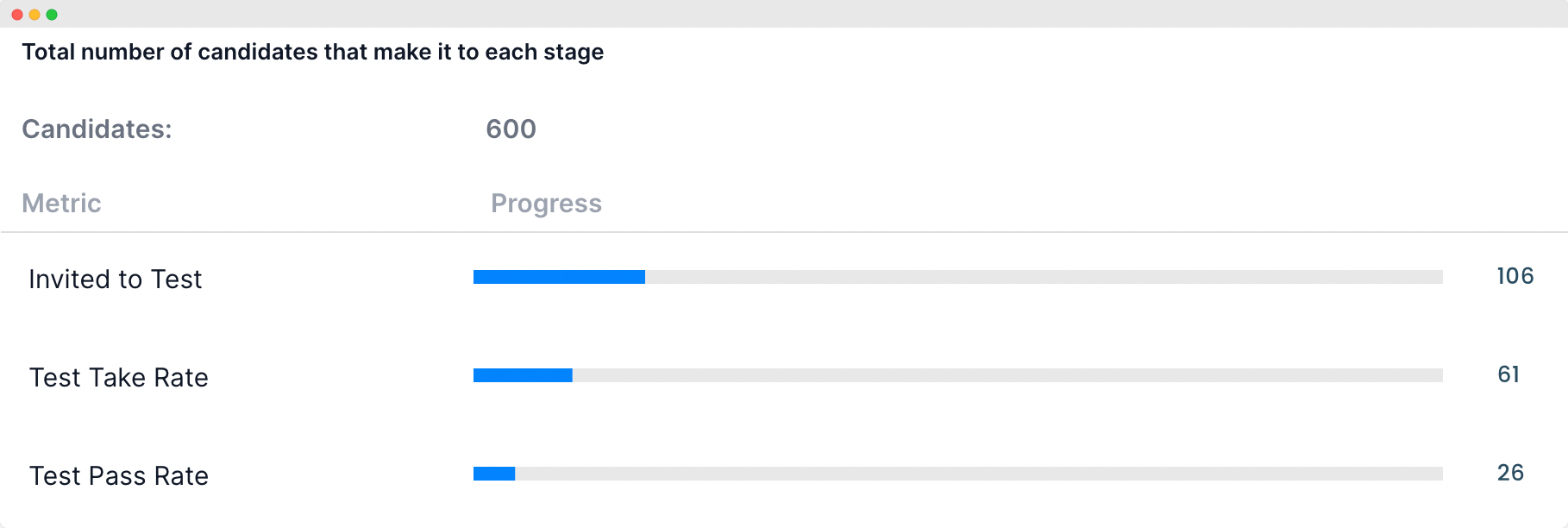Viewport: 1568px width, 528px height.
Task: Click the Invited to Test progress bar fill
Action: tap(559, 277)
